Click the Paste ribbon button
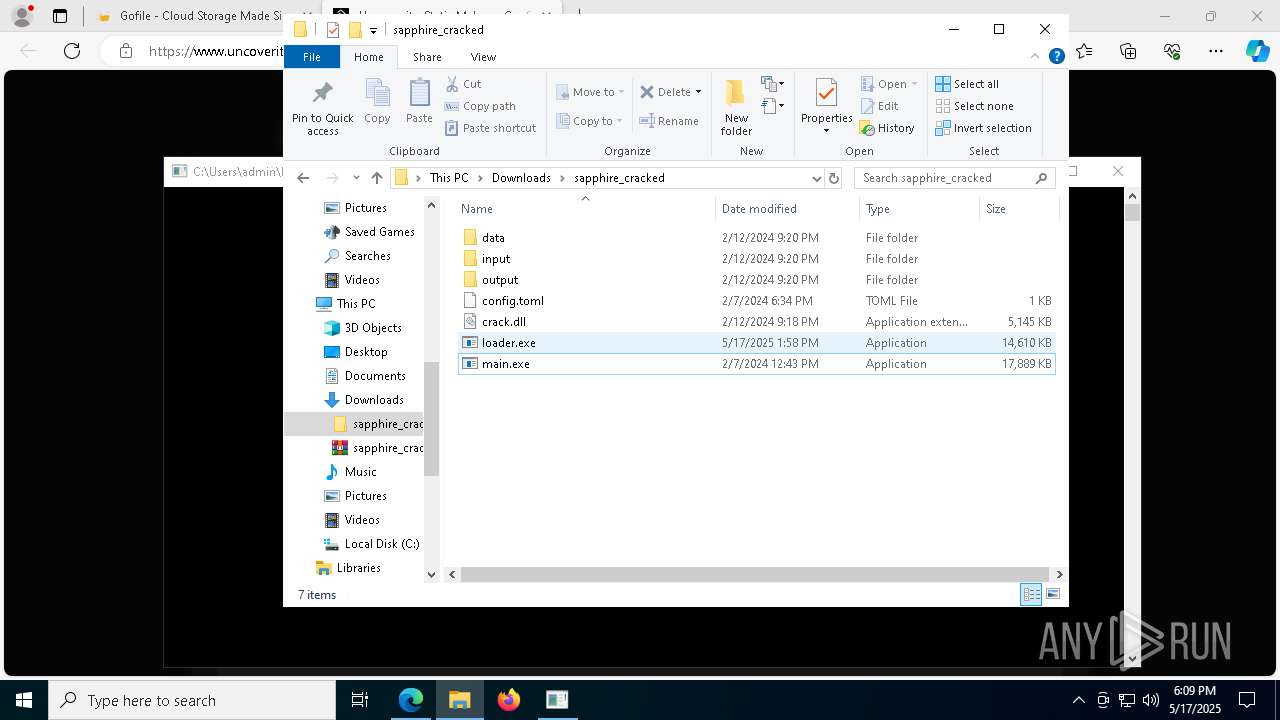The width and height of the screenshot is (1280, 720). pyautogui.click(x=419, y=103)
